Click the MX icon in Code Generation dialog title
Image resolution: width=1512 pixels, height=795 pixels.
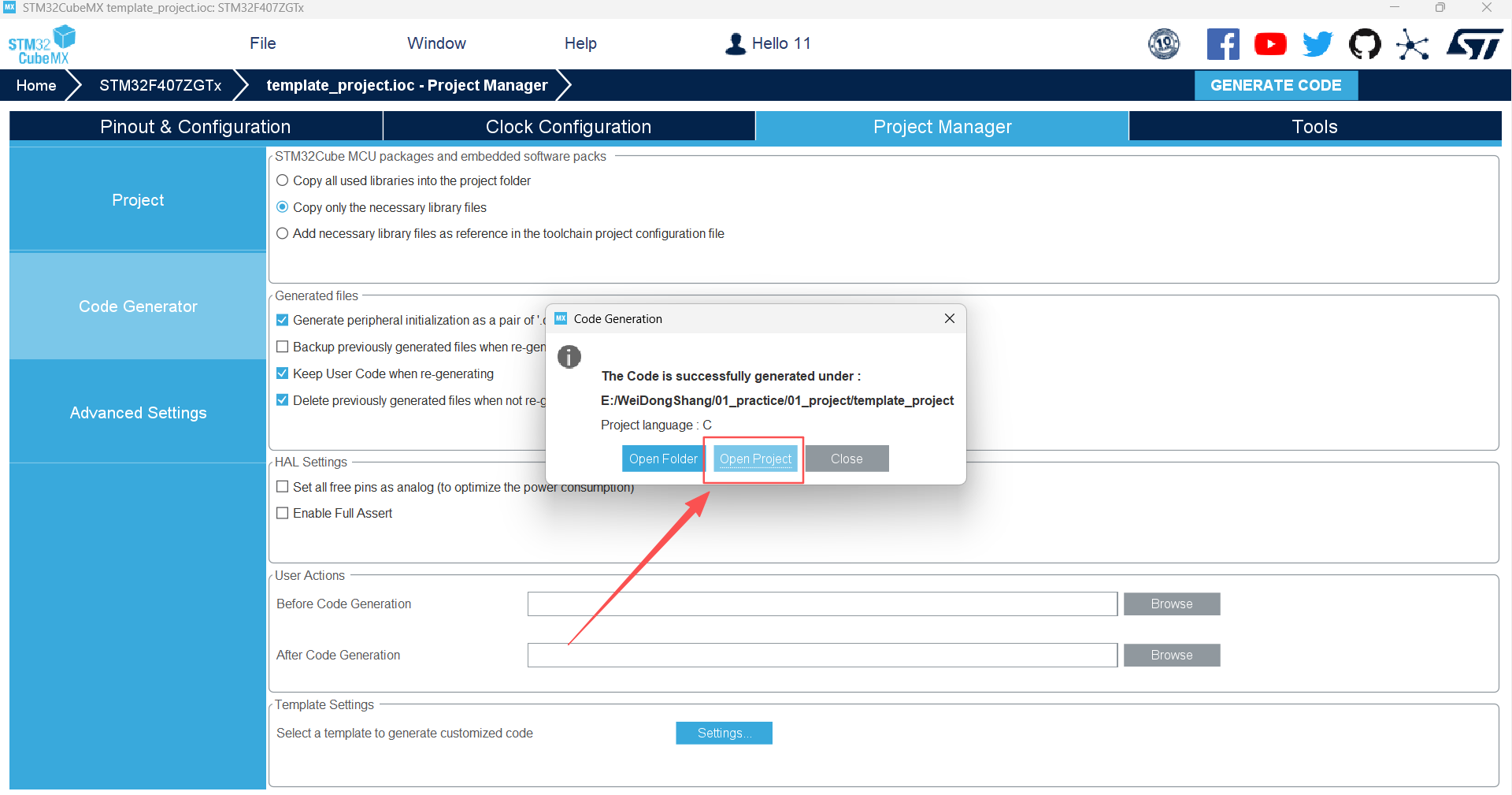[x=561, y=318]
